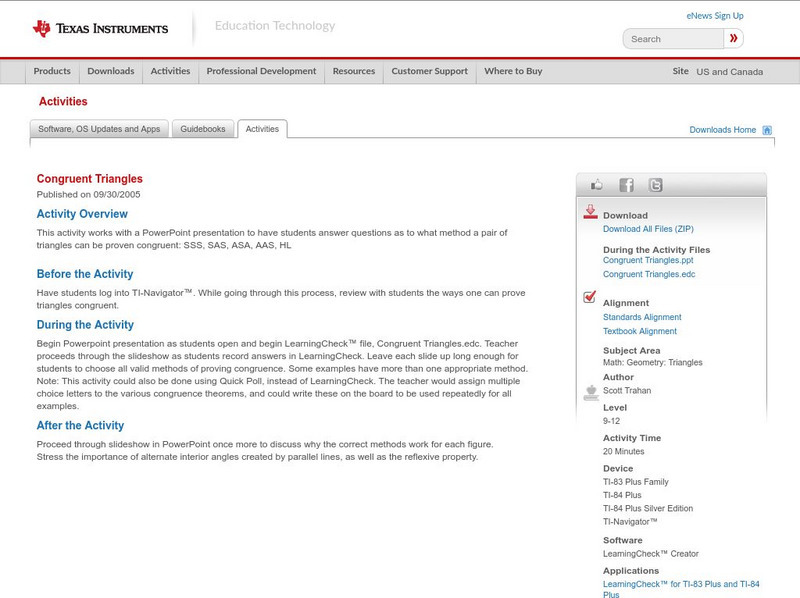Screen dimensions: 800x598
Task: Click inside the Search input field
Action: click(668, 38)
